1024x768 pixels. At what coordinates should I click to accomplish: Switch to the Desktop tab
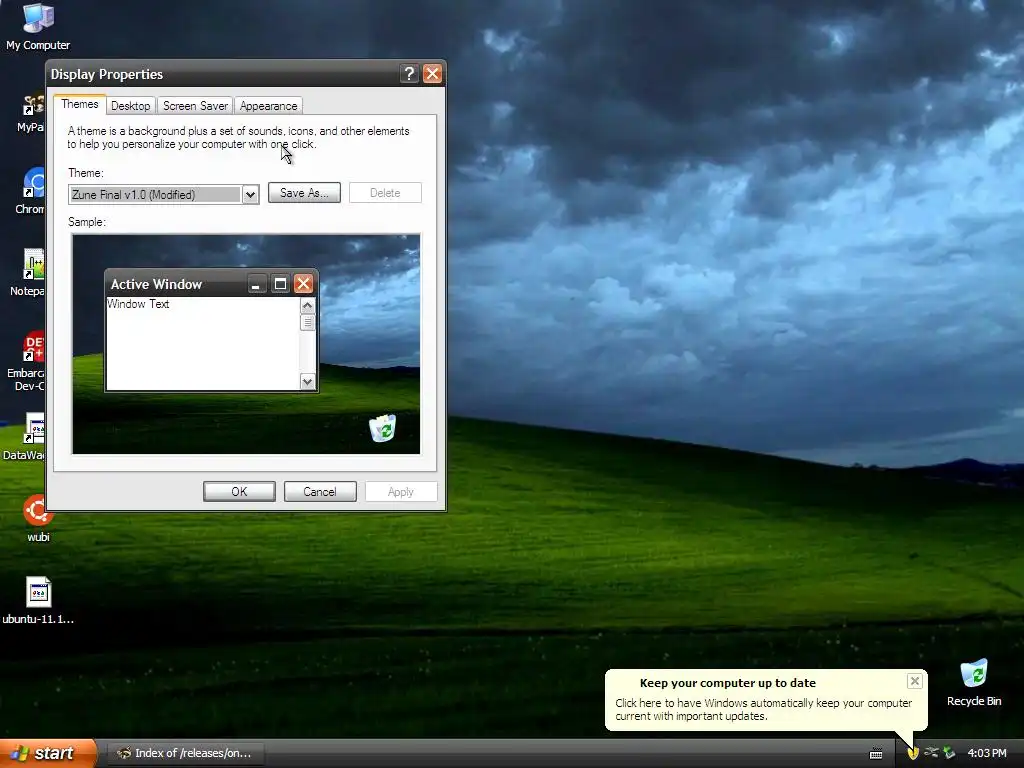click(x=130, y=106)
